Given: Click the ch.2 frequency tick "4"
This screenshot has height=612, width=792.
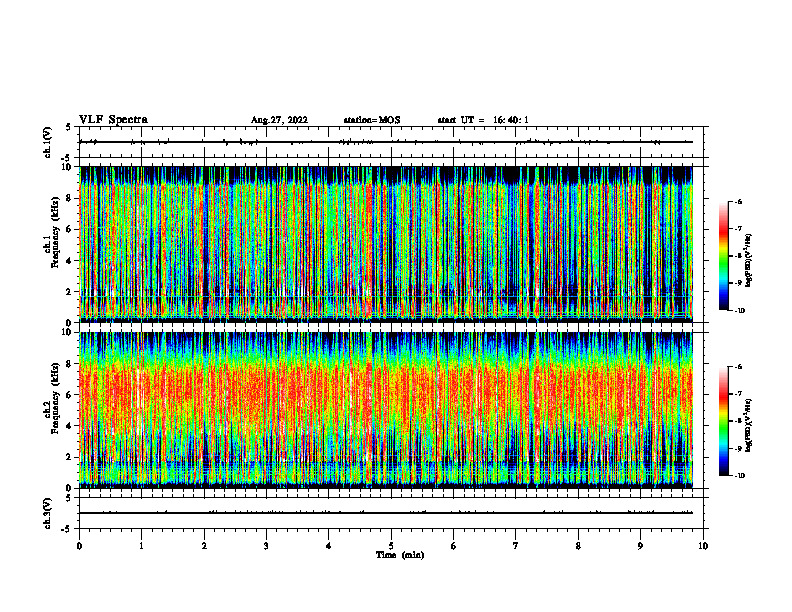Looking at the screenshot, I should [67, 426].
